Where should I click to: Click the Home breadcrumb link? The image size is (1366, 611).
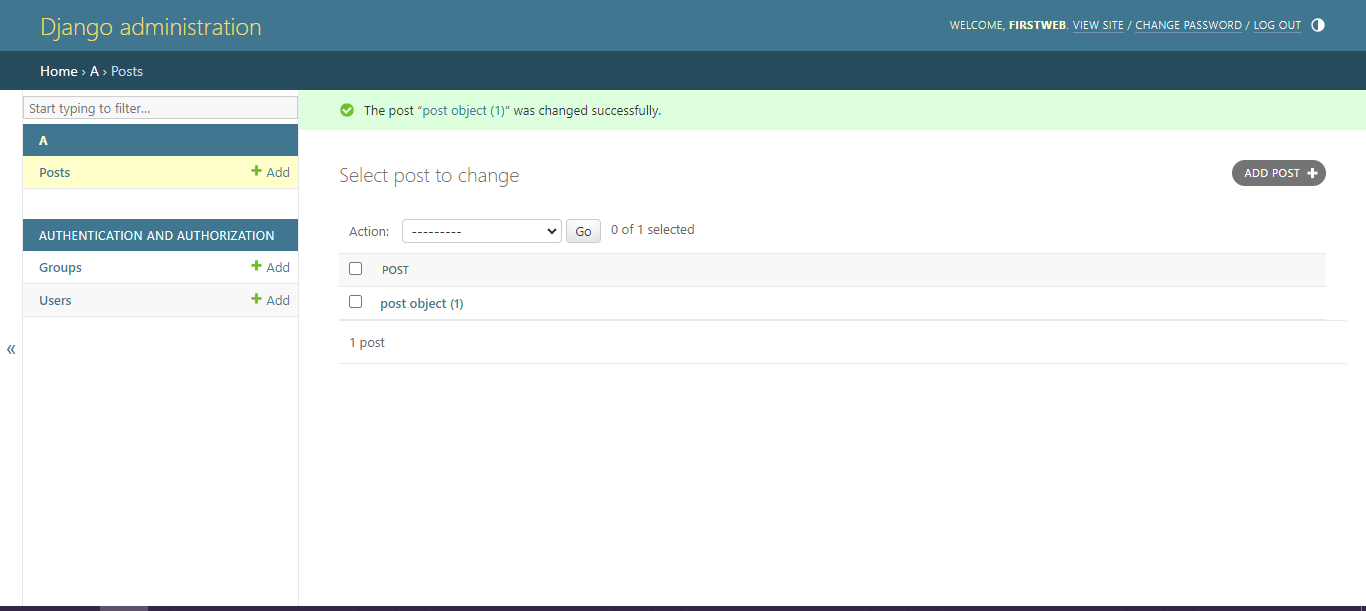(x=58, y=71)
